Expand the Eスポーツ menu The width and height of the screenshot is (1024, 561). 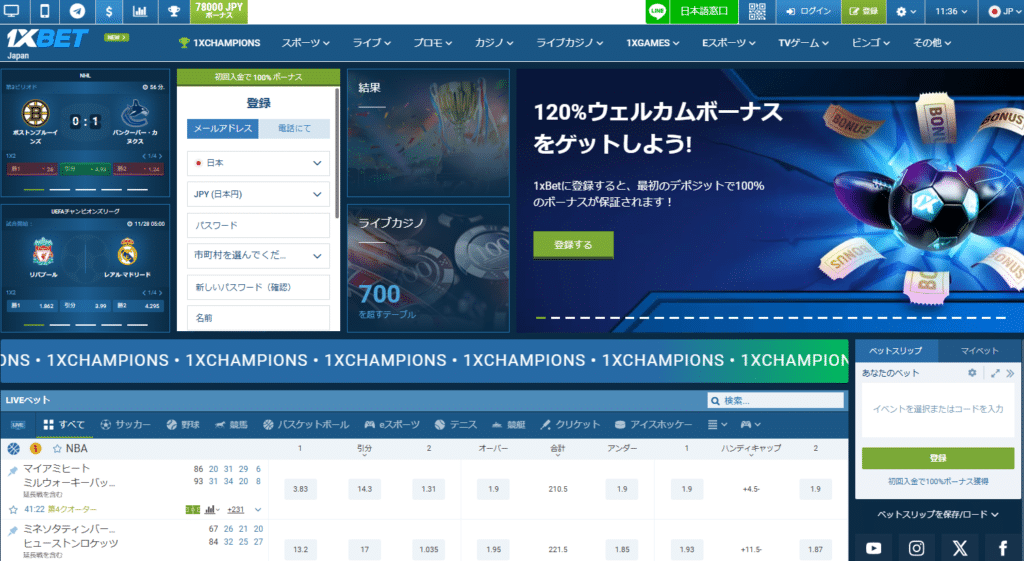pyautogui.click(x=729, y=43)
